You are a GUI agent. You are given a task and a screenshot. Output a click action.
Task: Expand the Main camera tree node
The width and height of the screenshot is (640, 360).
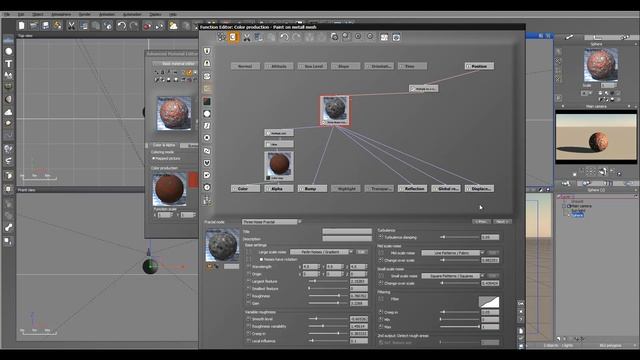point(564,206)
